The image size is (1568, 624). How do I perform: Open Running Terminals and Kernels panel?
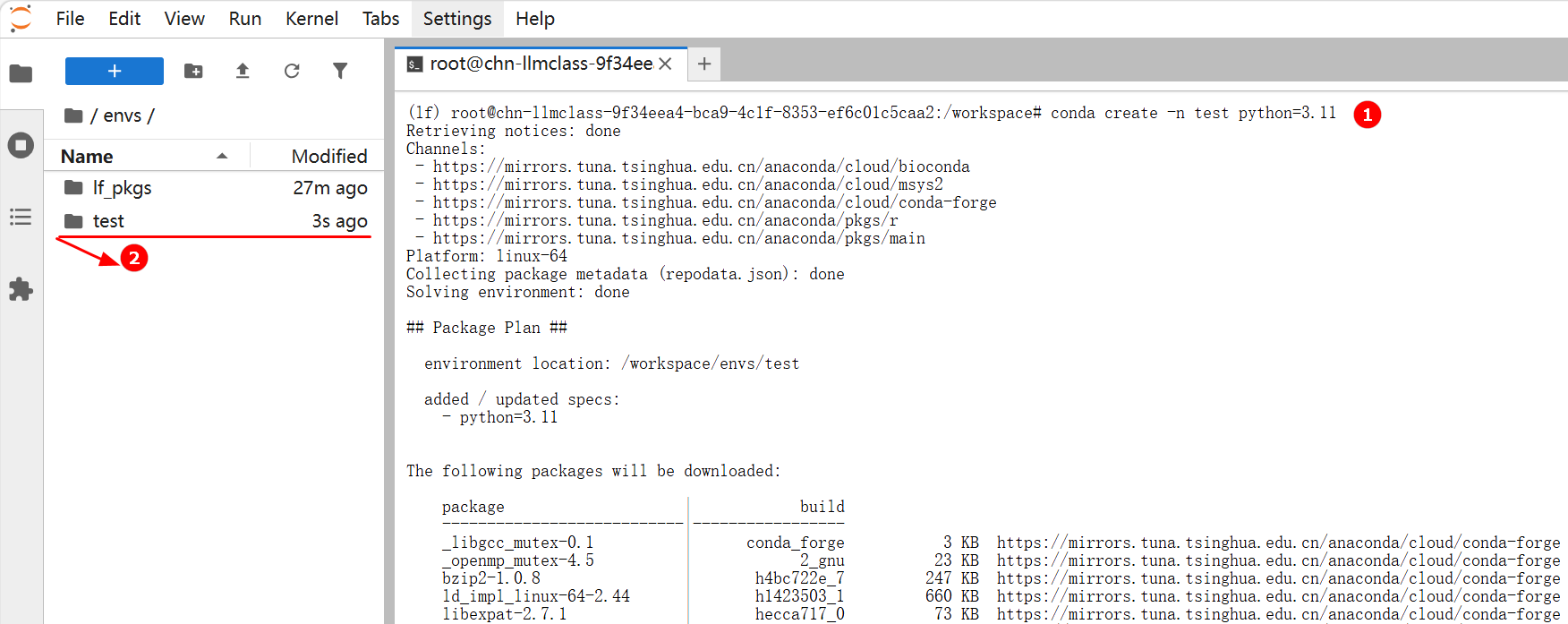21,145
